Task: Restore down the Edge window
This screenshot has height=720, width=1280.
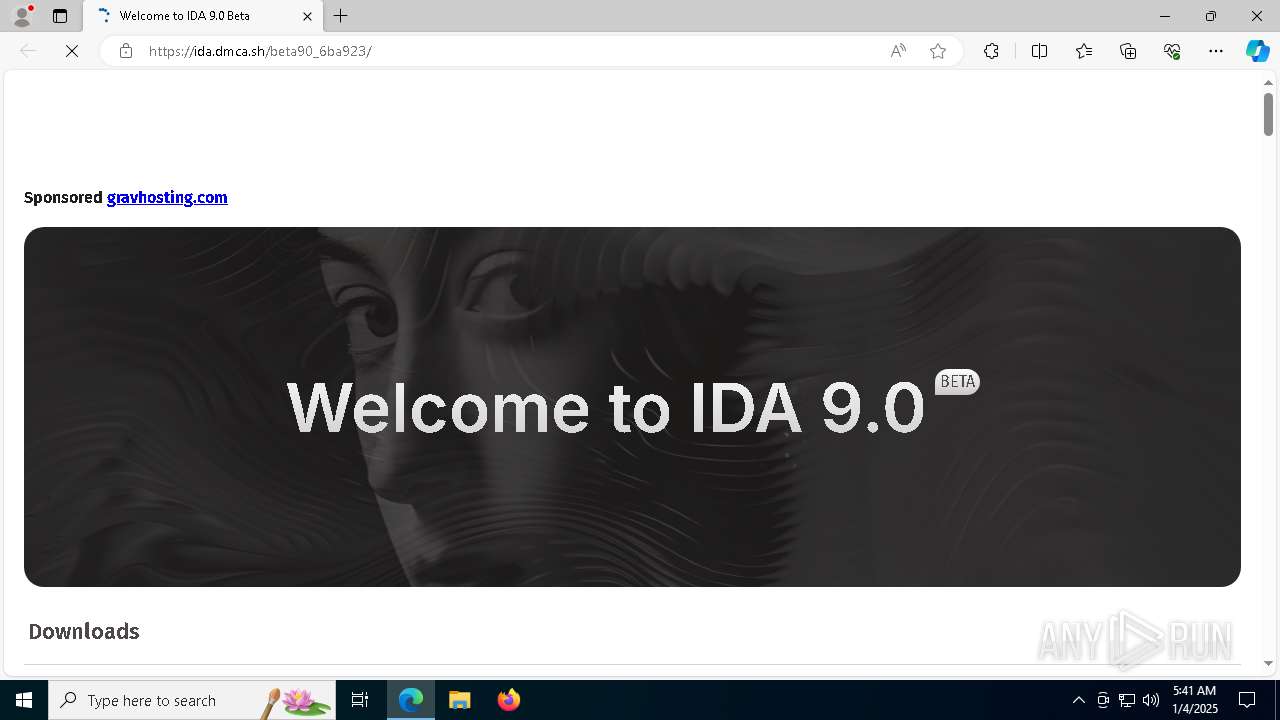Action: click(1211, 16)
